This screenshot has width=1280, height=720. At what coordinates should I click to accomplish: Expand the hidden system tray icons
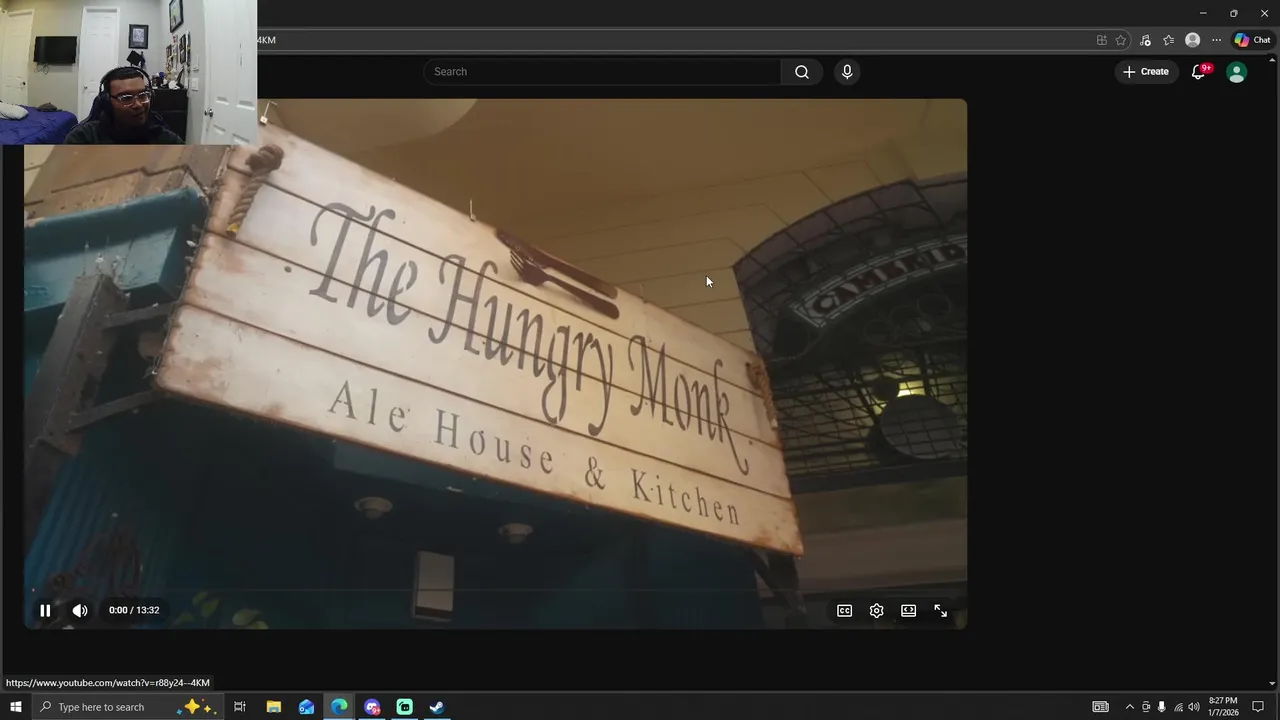[x=1130, y=707]
